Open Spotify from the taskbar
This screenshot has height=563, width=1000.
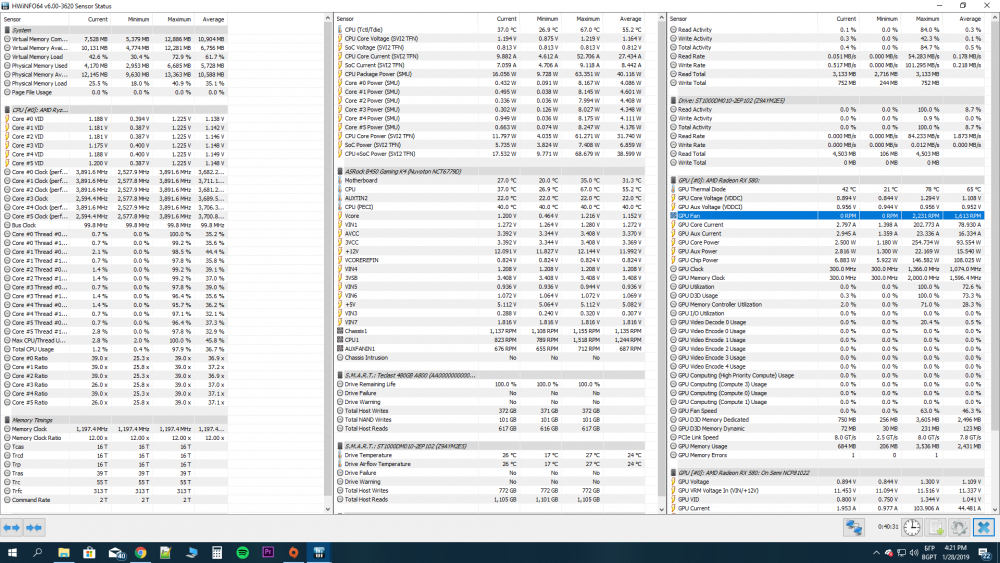tap(242, 552)
